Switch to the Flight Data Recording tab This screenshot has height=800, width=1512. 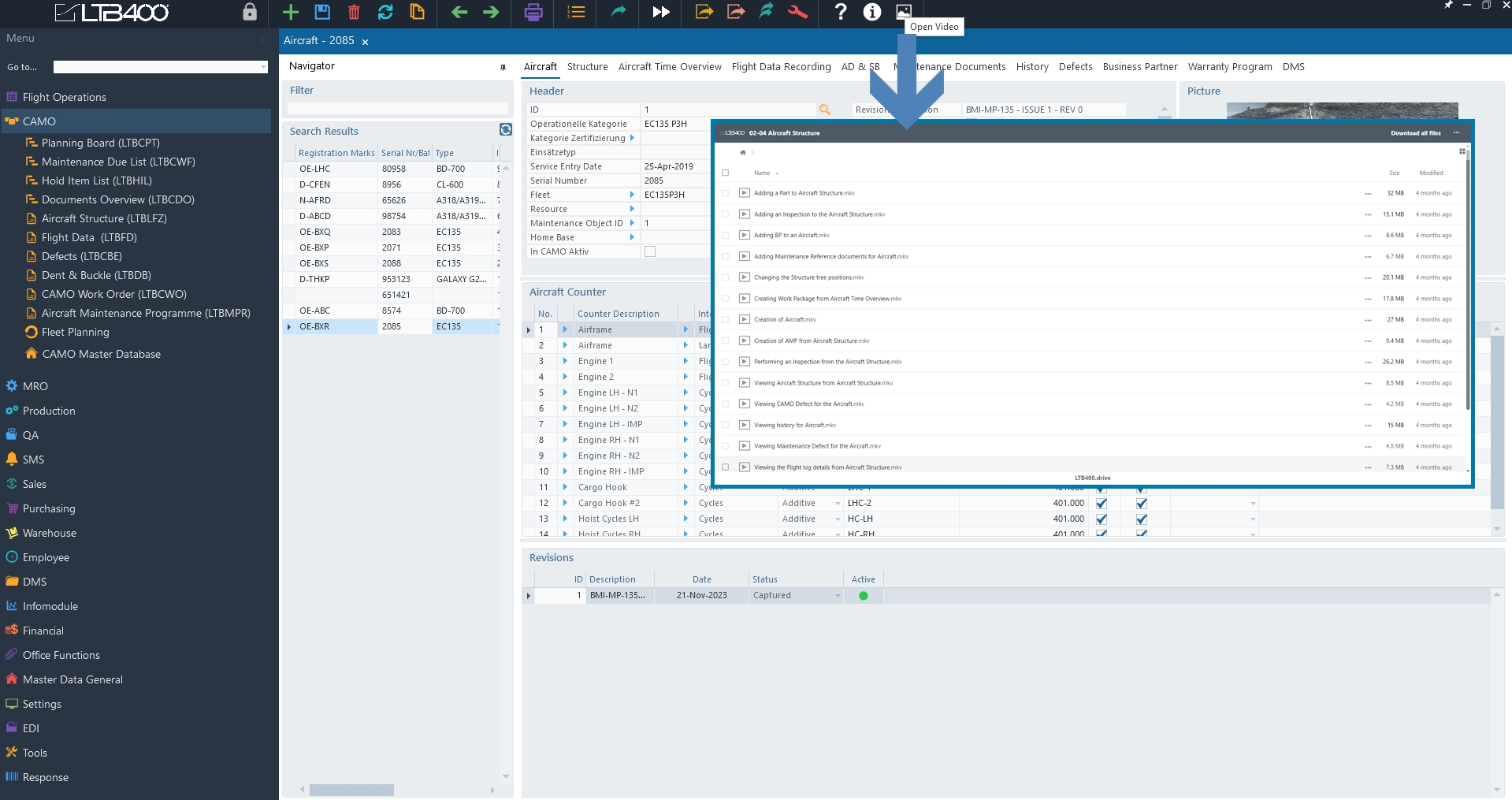781,67
